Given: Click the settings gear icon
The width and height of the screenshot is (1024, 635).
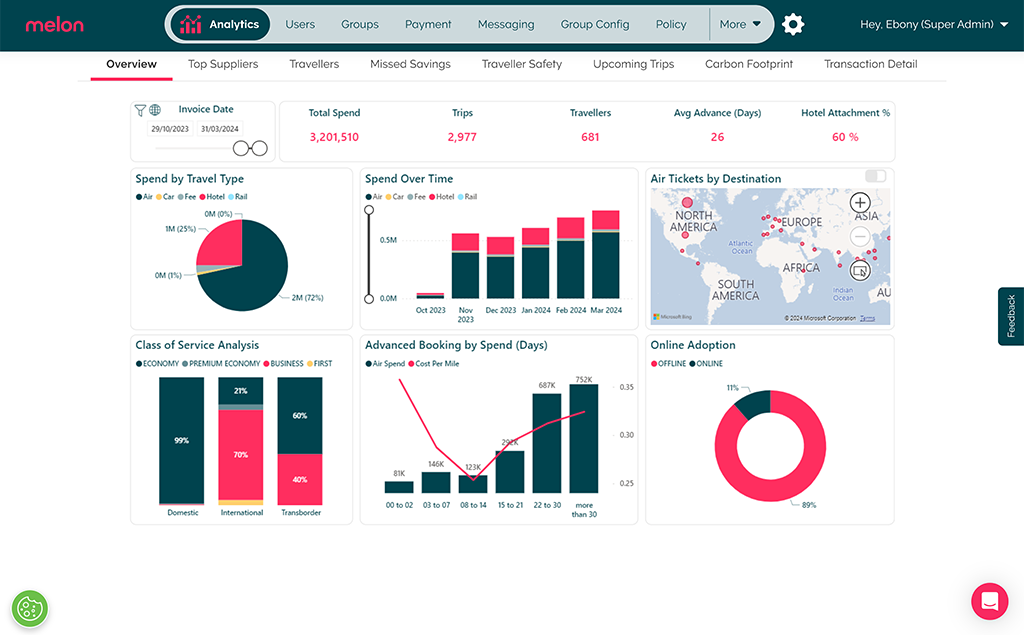Looking at the screenshot, I should pos(793,25).
